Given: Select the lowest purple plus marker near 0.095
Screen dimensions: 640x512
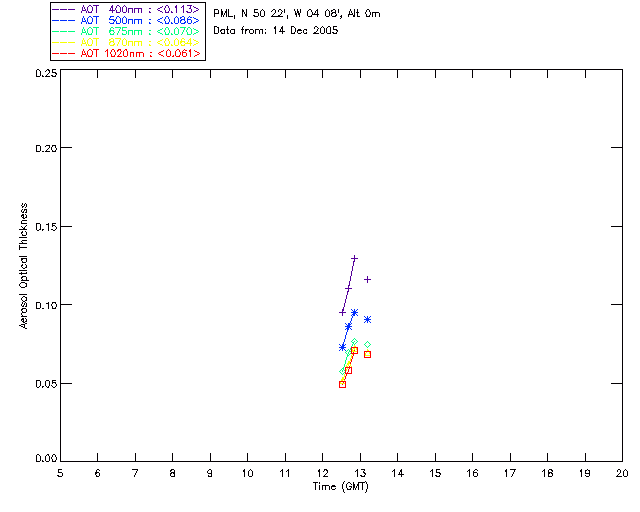Looking at the screenshot, I should [342, 313].
